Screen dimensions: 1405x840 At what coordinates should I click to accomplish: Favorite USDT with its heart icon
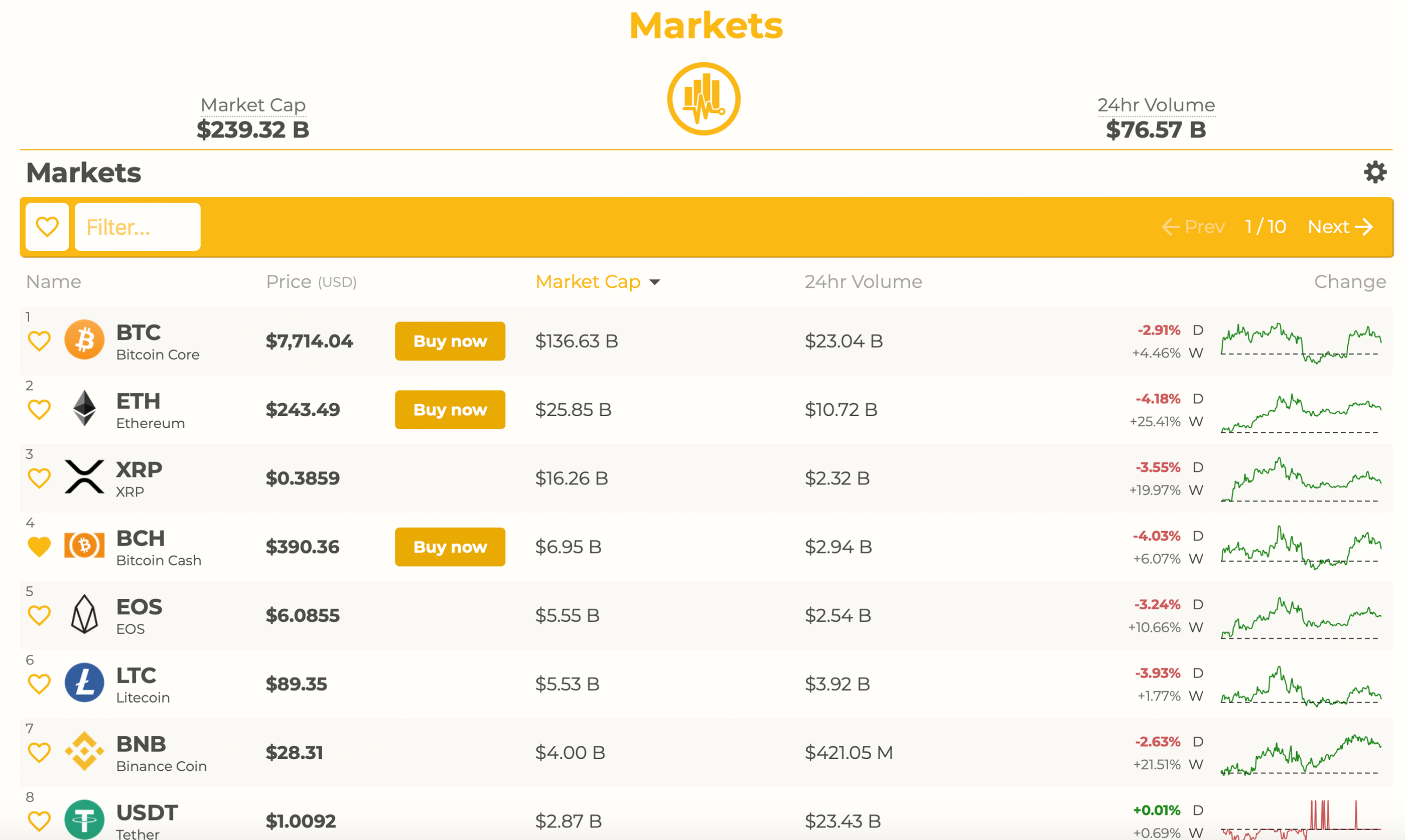point(39,821)
